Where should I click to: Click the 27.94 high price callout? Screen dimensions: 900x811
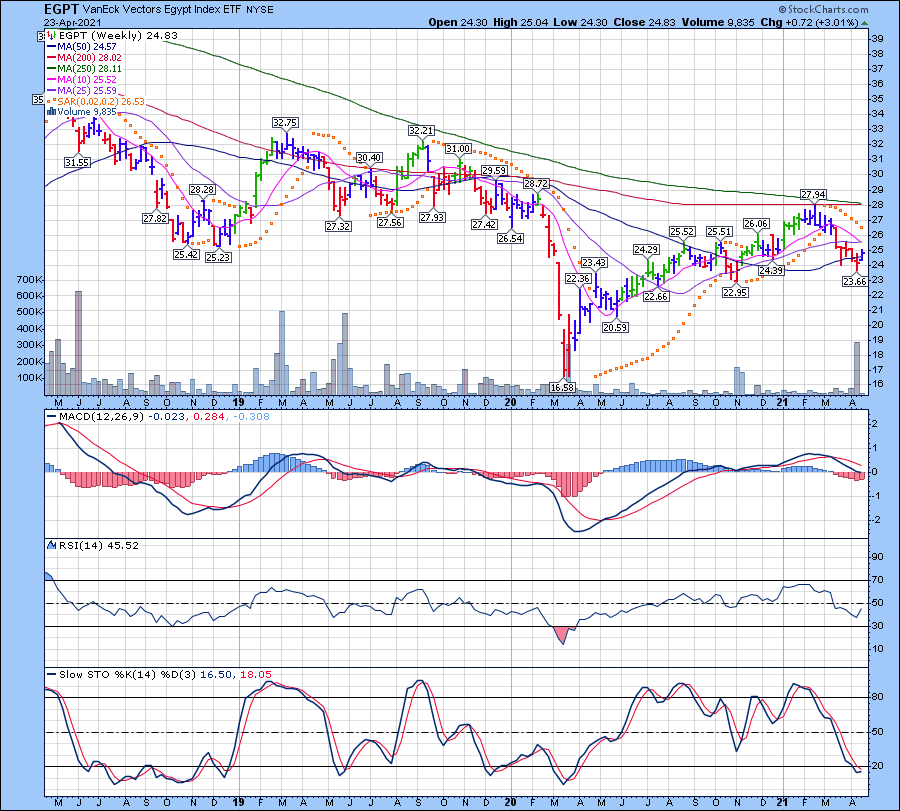(x=813, y=194)
